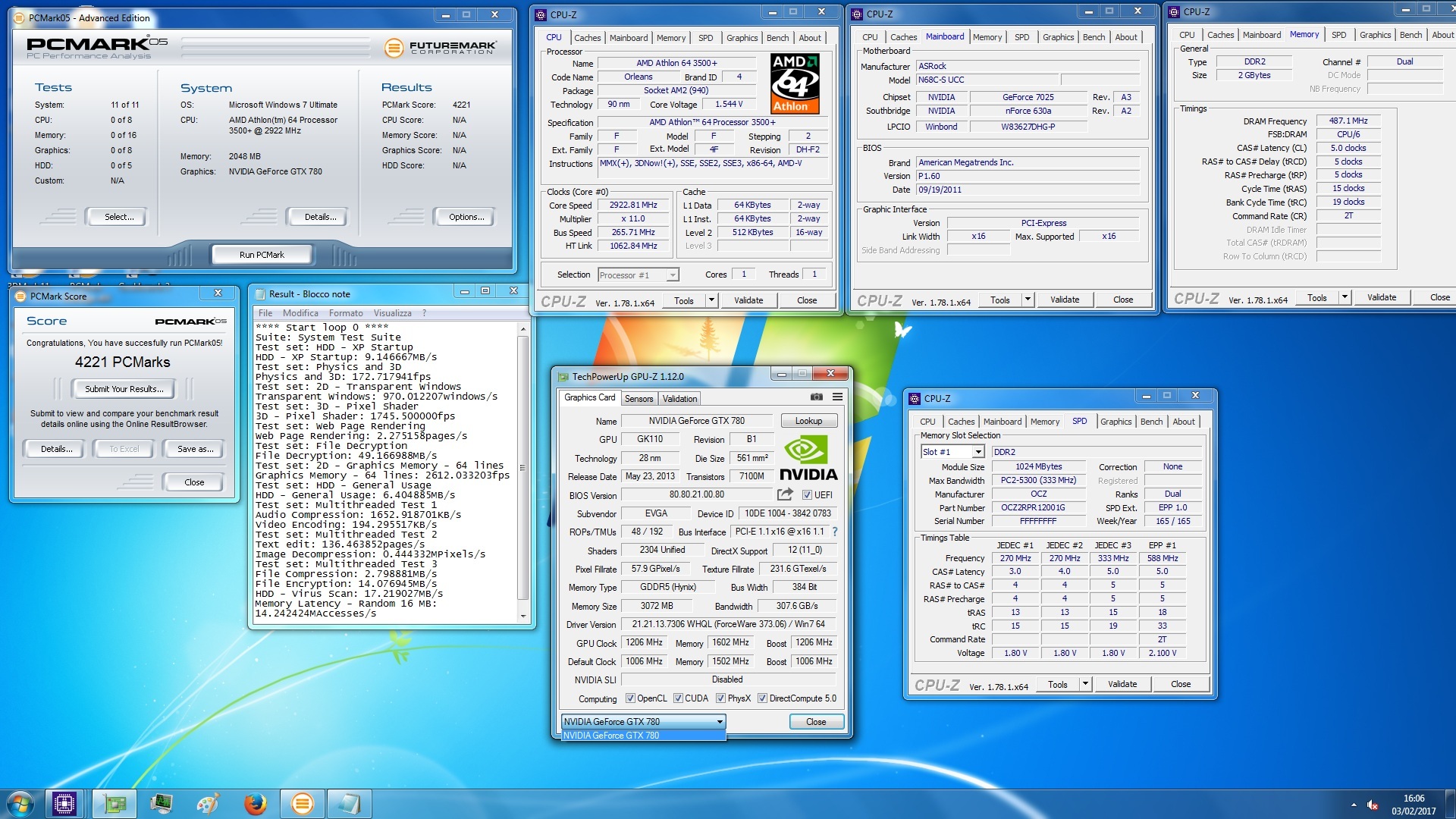
Task: Click Notepad scrollbar down arrow
Action: click(x=522, y=617)
